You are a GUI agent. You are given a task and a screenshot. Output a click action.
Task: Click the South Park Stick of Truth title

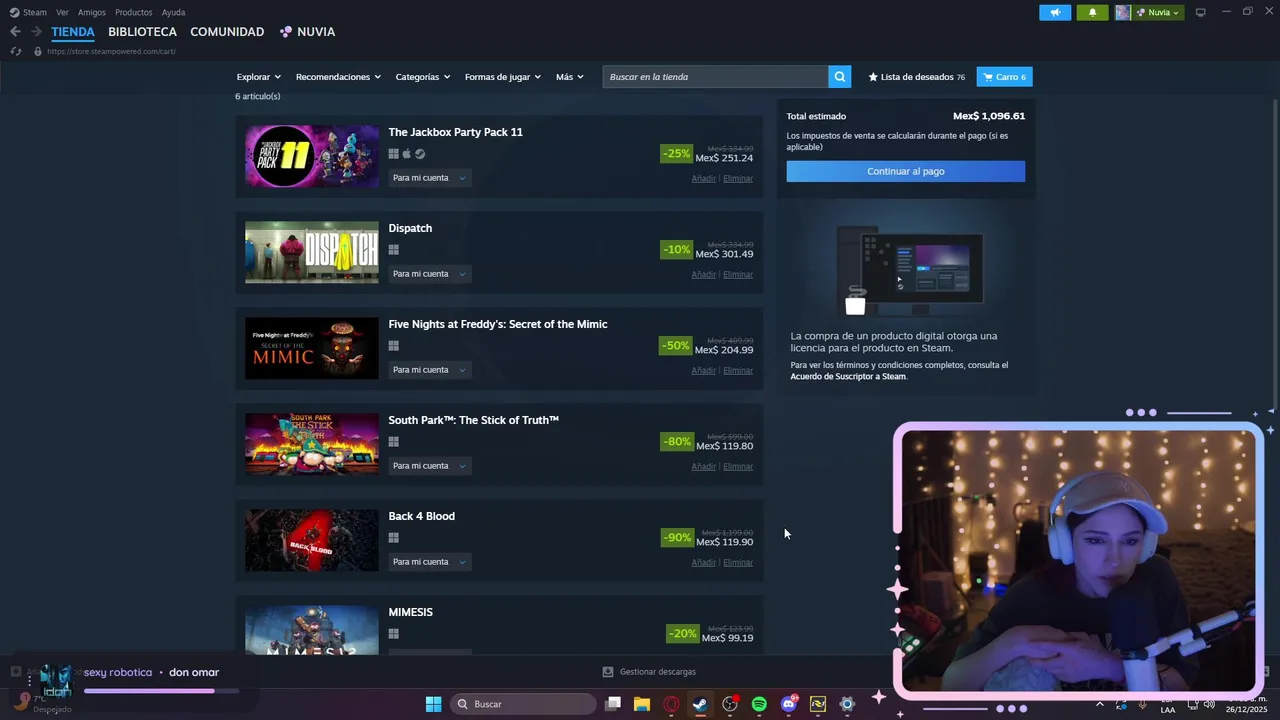pos(473,420)
